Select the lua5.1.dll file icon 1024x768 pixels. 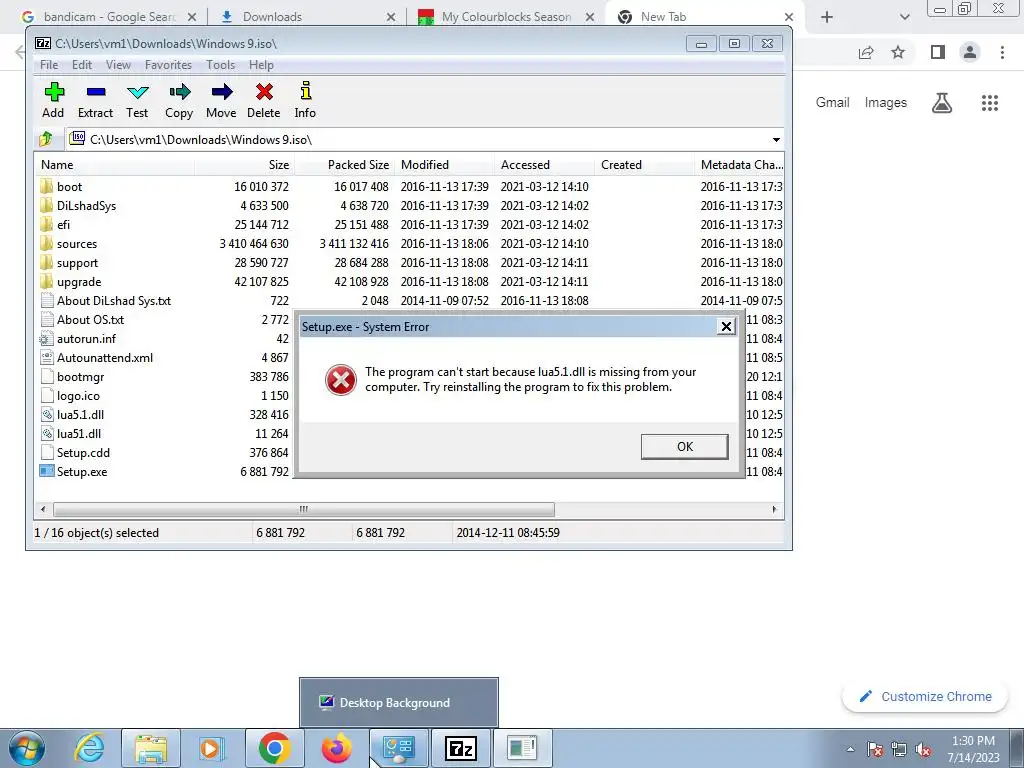[x=46, y=415]
